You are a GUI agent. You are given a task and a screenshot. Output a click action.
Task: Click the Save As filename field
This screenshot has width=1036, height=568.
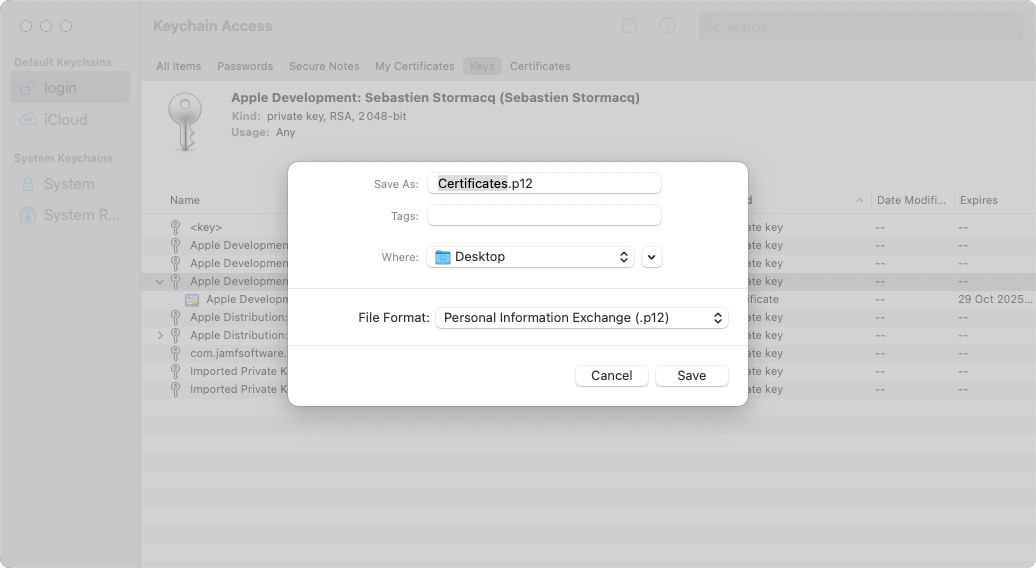click(544, 184)
